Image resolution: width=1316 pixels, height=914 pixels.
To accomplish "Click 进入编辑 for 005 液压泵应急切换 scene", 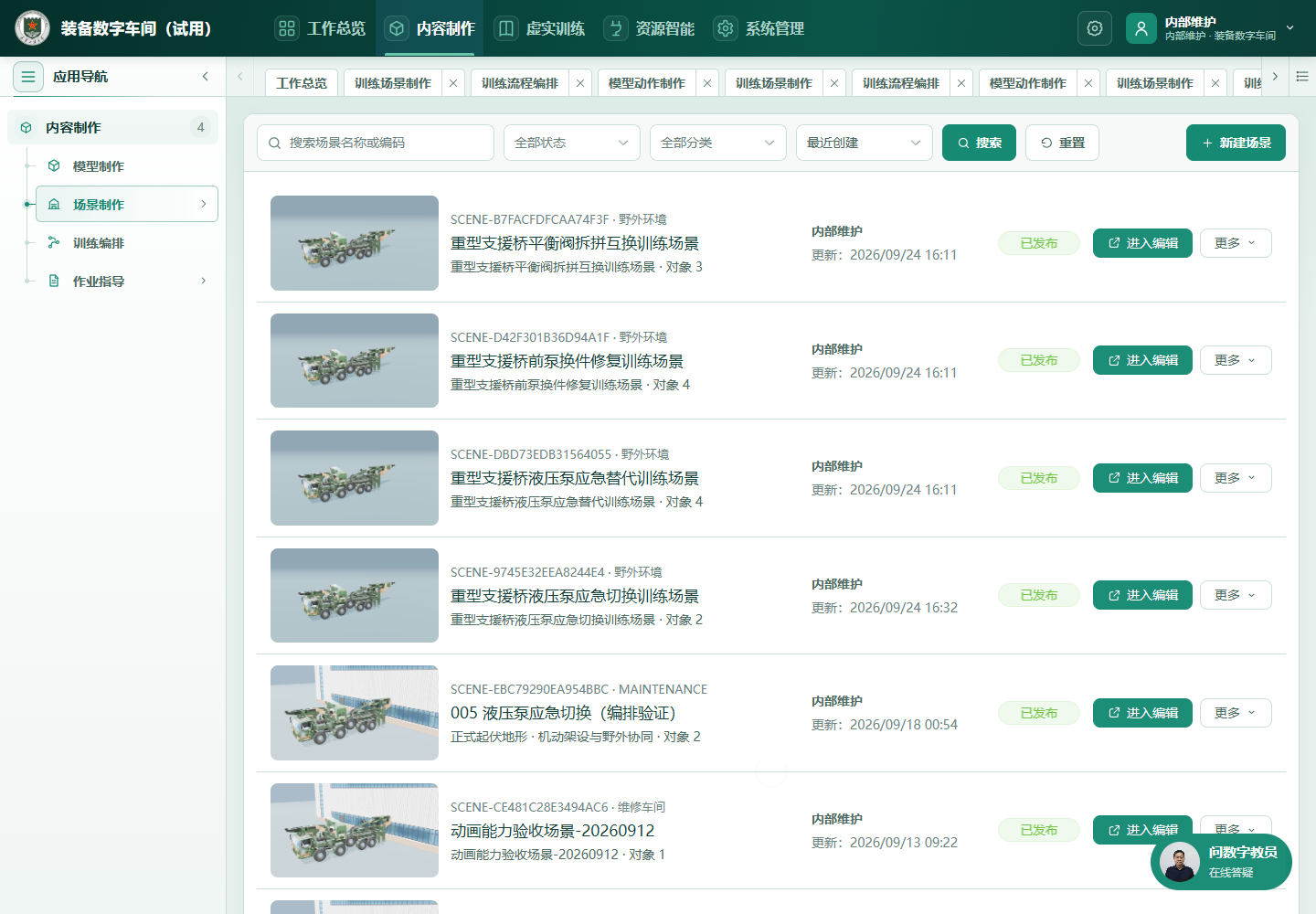I will point(1142,713).
